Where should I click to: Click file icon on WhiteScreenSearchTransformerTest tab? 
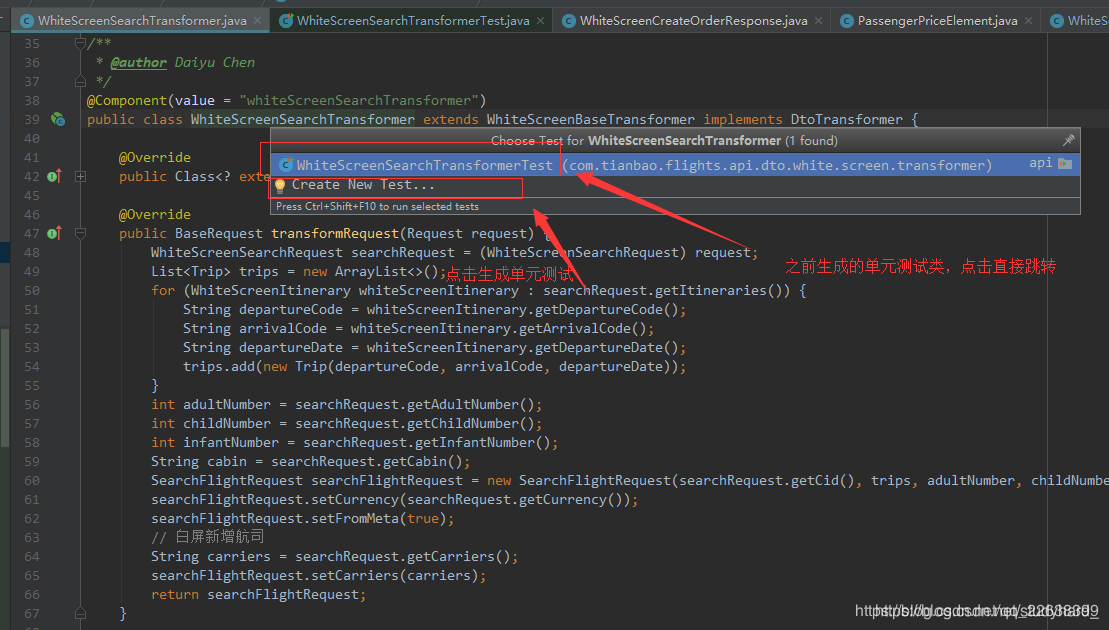point(286,21)
